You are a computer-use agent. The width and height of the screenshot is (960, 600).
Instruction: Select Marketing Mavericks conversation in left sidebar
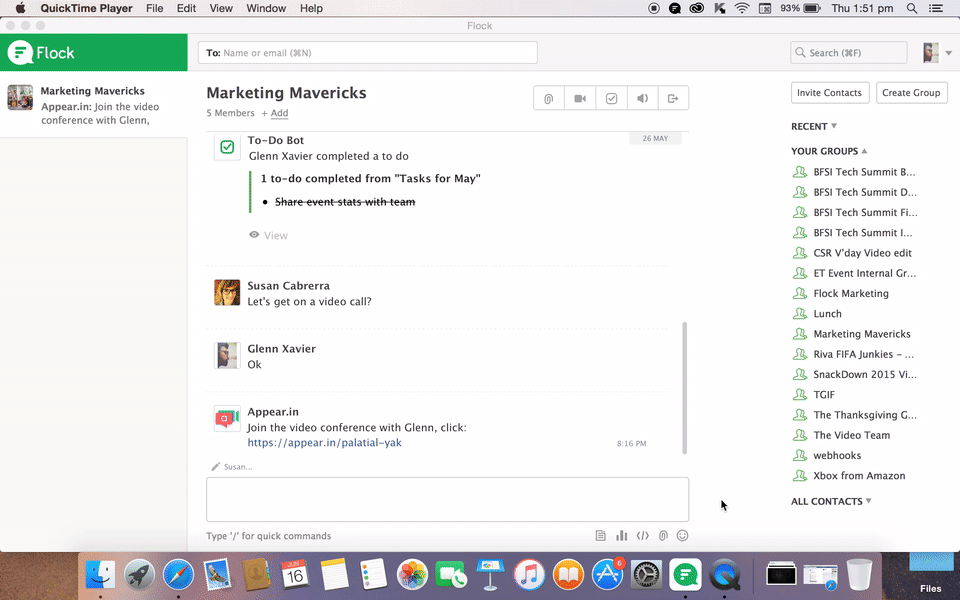pos(94,105)
